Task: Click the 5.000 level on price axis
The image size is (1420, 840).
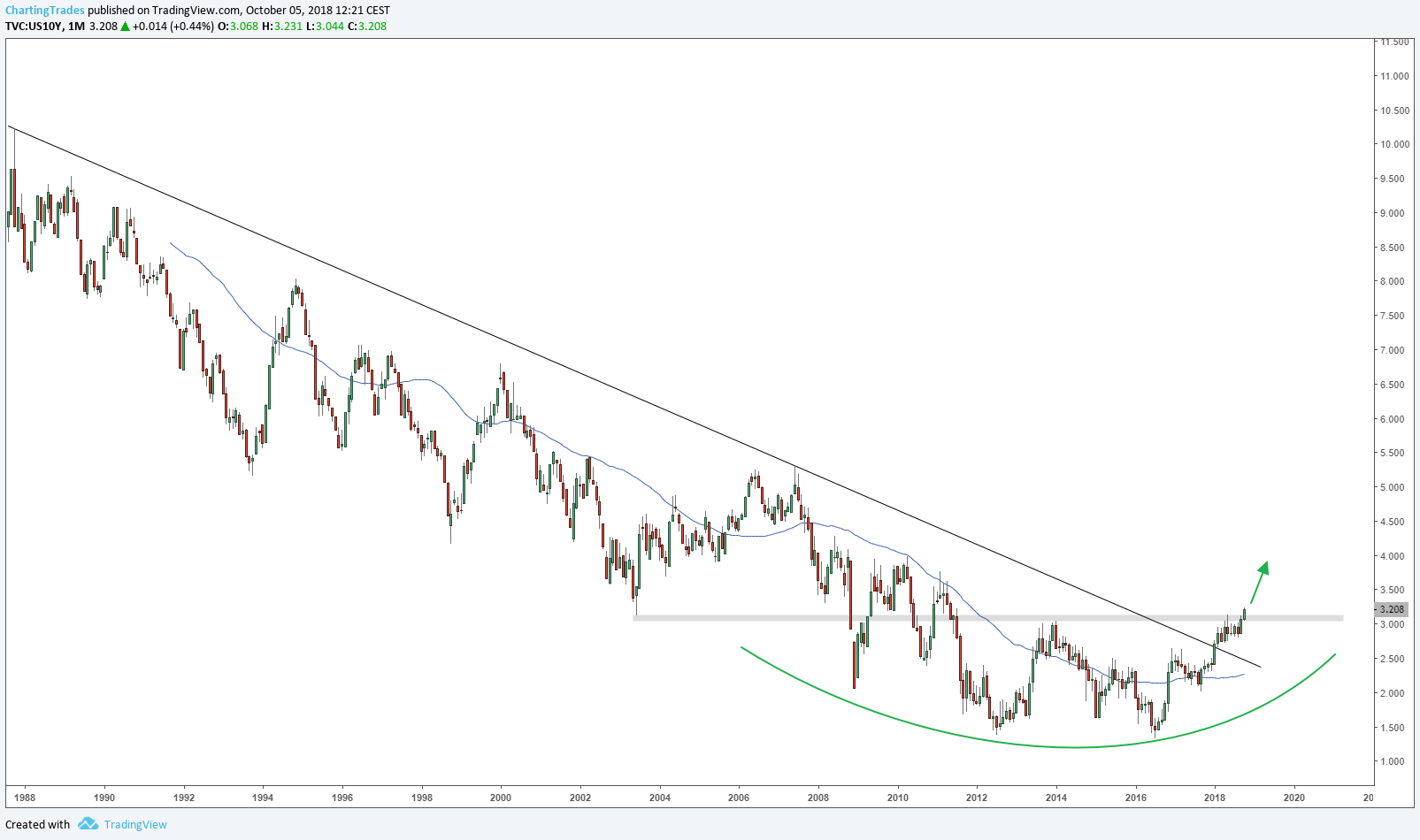Action: [1394, 488]
